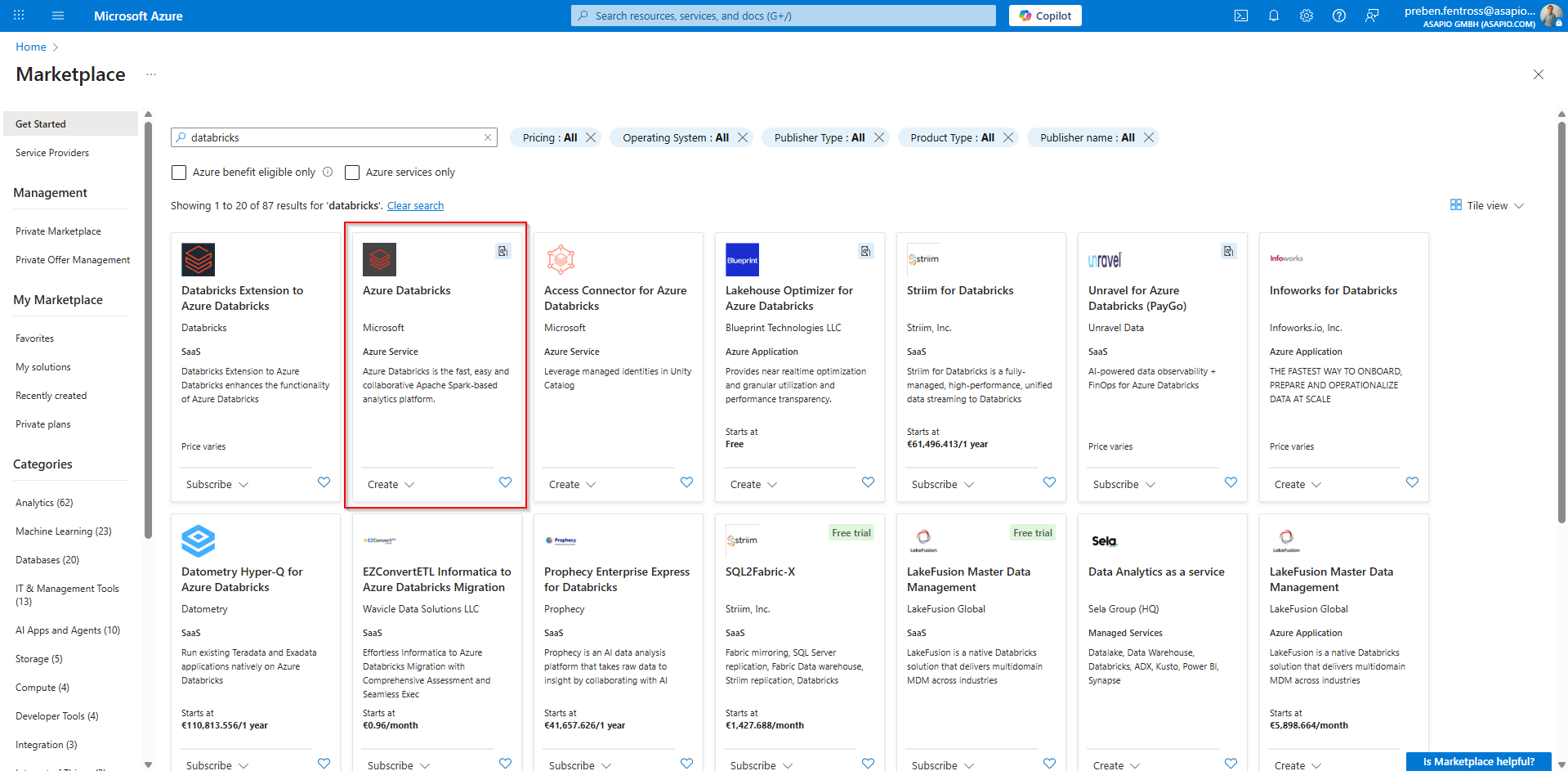This screenshot has width=1568, height=771.
Task: Click the Azure benefit info icon
Action: click(328, 172)
